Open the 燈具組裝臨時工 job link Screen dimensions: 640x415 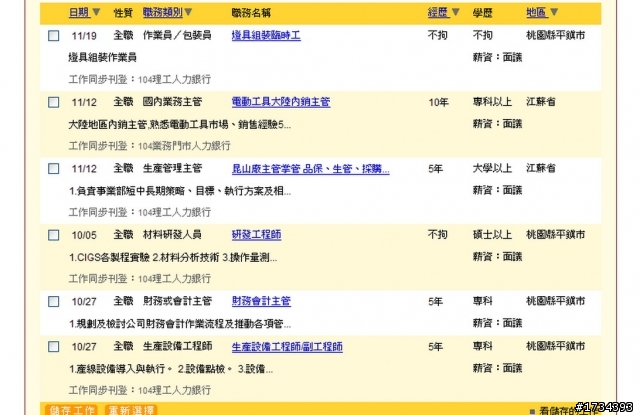(266, 36)
